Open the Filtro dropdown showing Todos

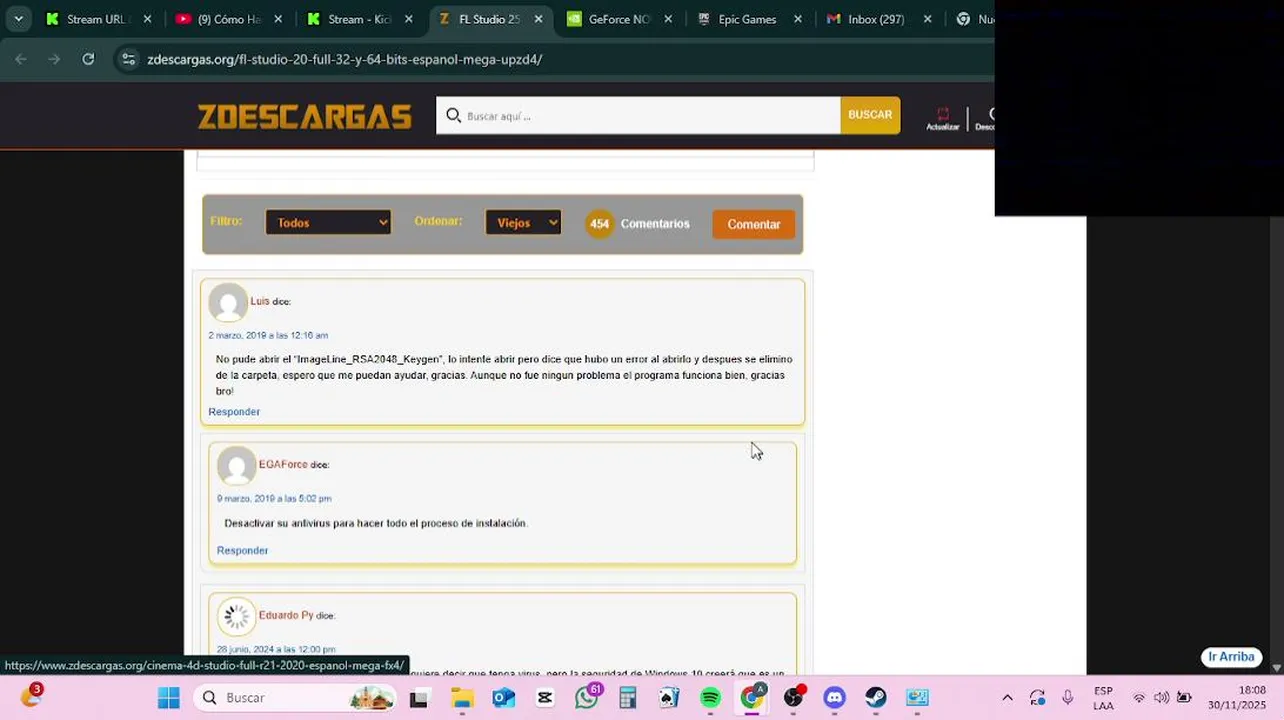[x=328, y=223]
